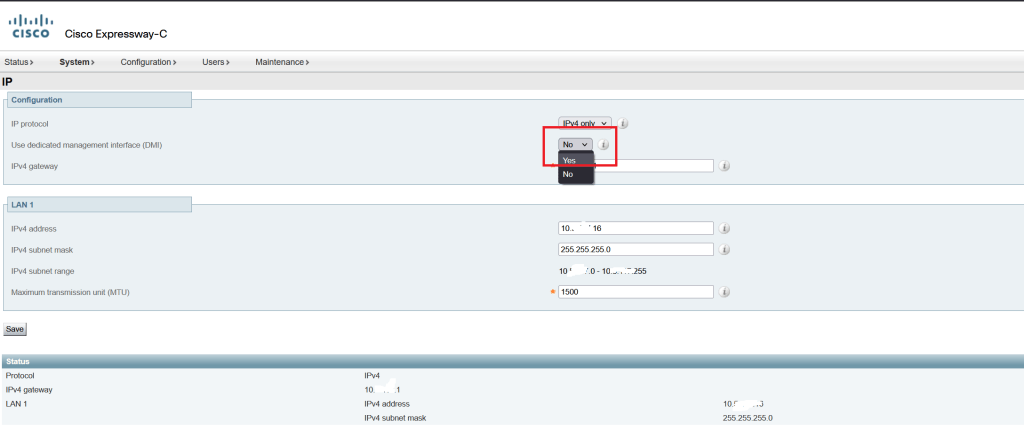
Task: Click into the LAN 1 IPv4 address field
Action: click(635, 228)
